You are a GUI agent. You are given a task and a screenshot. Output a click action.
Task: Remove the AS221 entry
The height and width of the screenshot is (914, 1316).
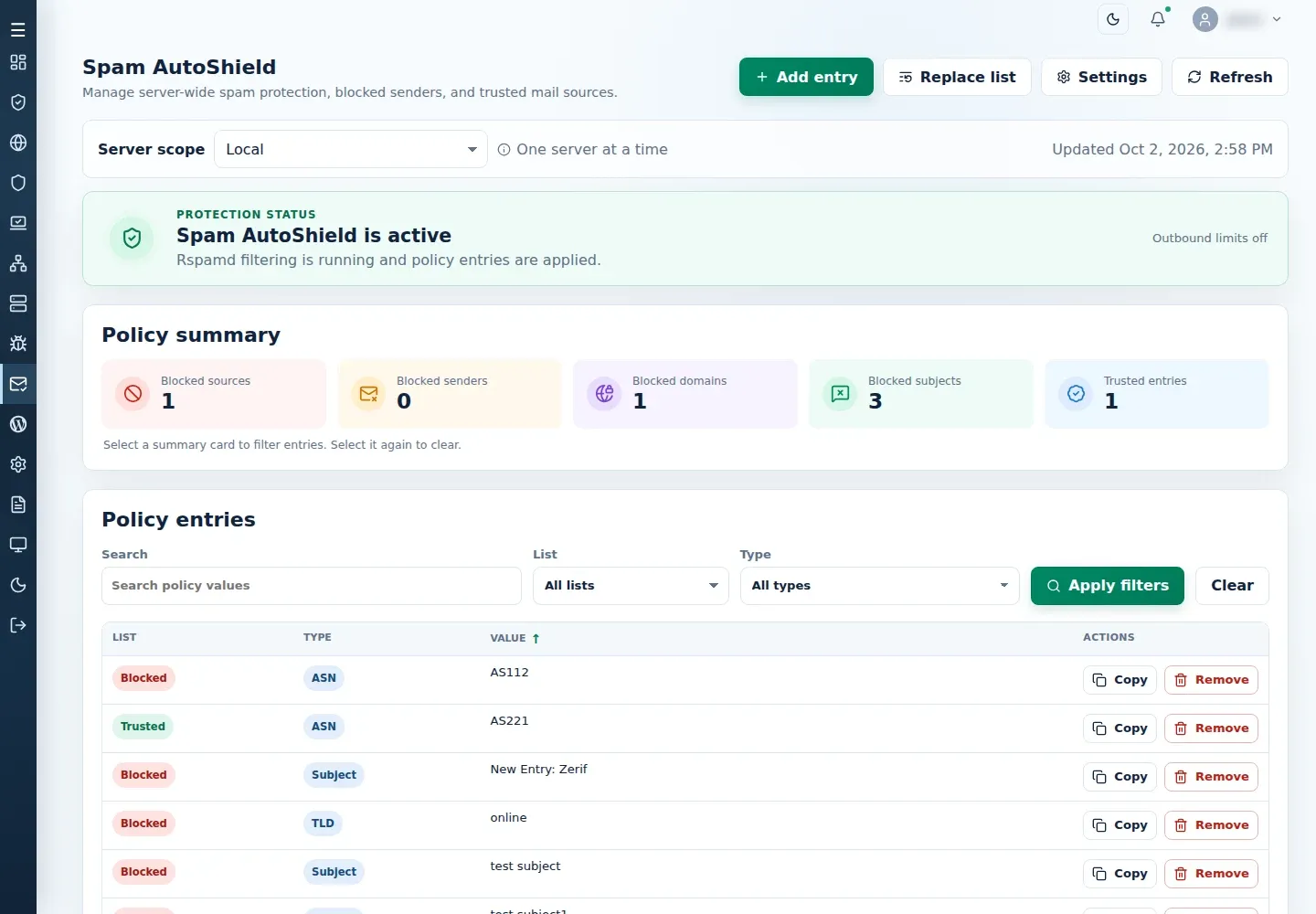click(x=1211, y=728)
